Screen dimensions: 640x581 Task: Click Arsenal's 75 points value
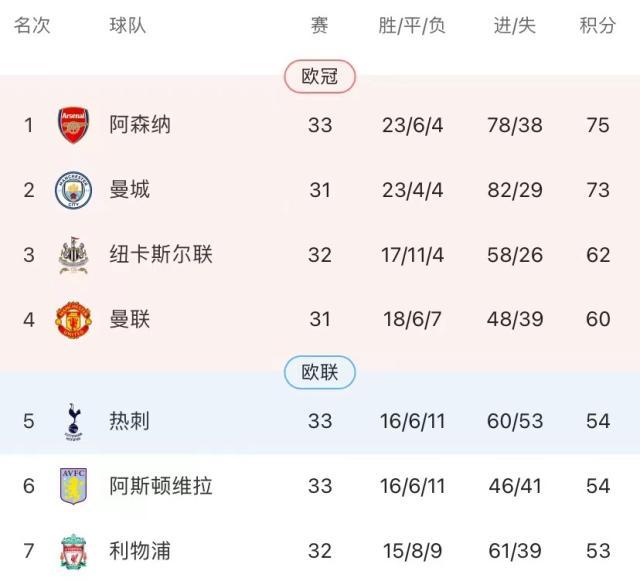coord(598,125)
